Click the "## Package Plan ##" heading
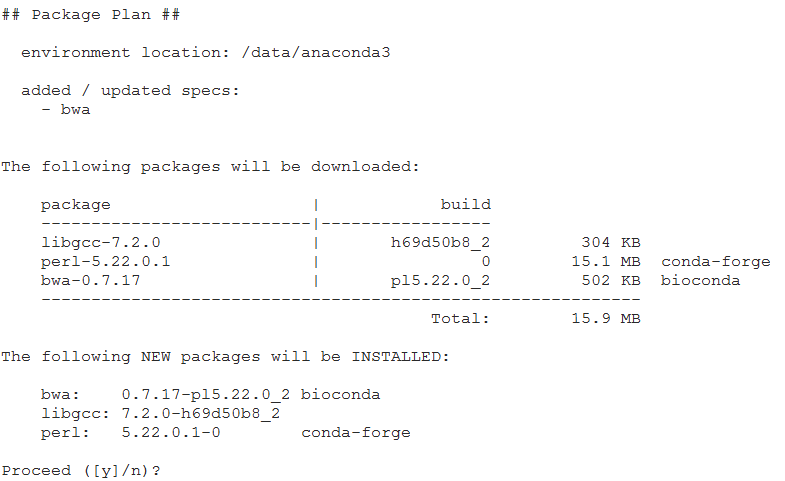Viewport: 785px width, 481px height. pyautogui.click(x=91, y=15)
